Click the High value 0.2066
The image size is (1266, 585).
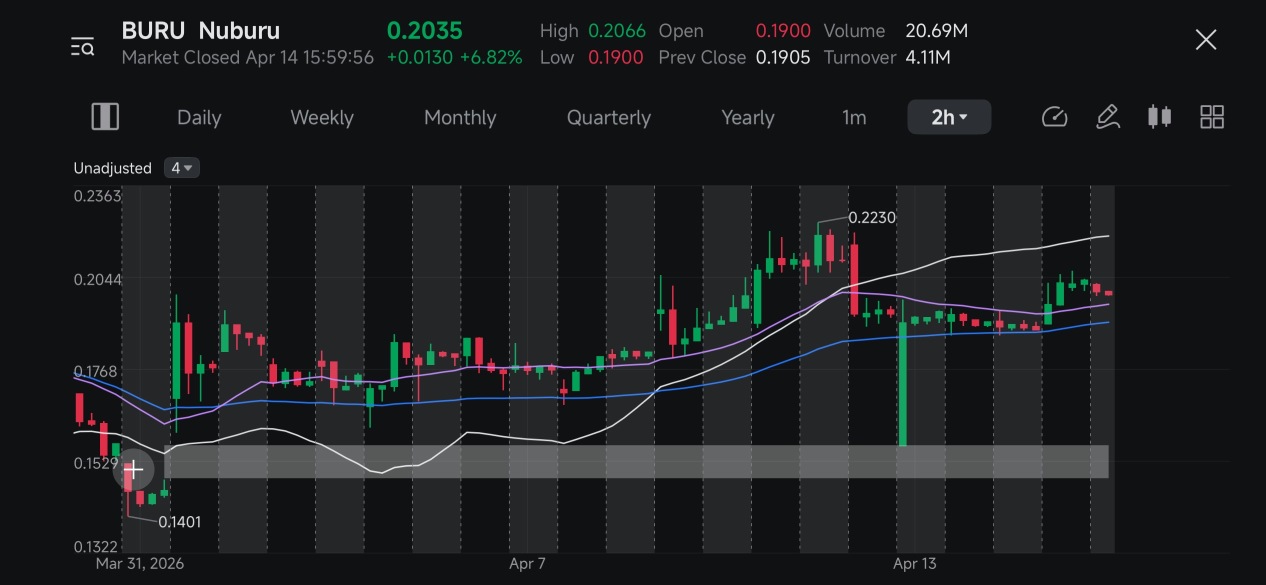pyautogui.click(x=617, y=31)
